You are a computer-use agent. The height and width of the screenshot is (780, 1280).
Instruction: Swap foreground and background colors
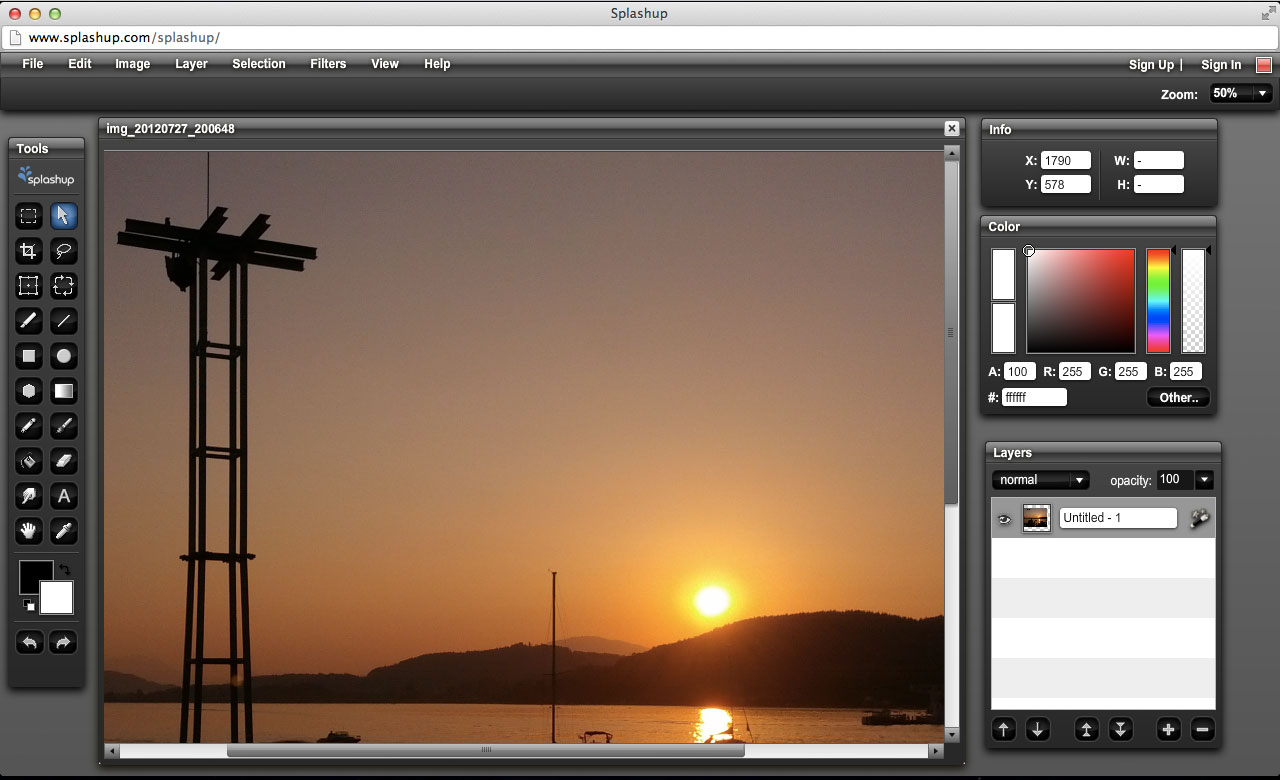(65, 570)
